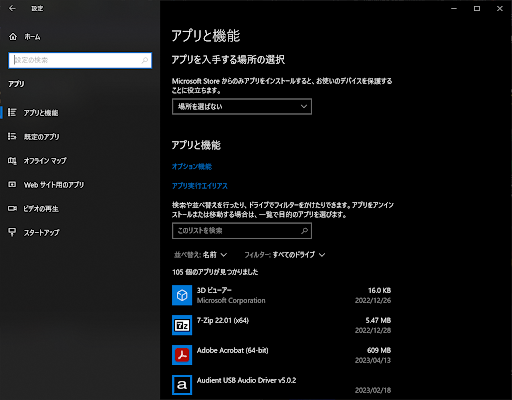Select the Adobe Acrobat app icon
512x400 pixels.
(x=182, y=355)
